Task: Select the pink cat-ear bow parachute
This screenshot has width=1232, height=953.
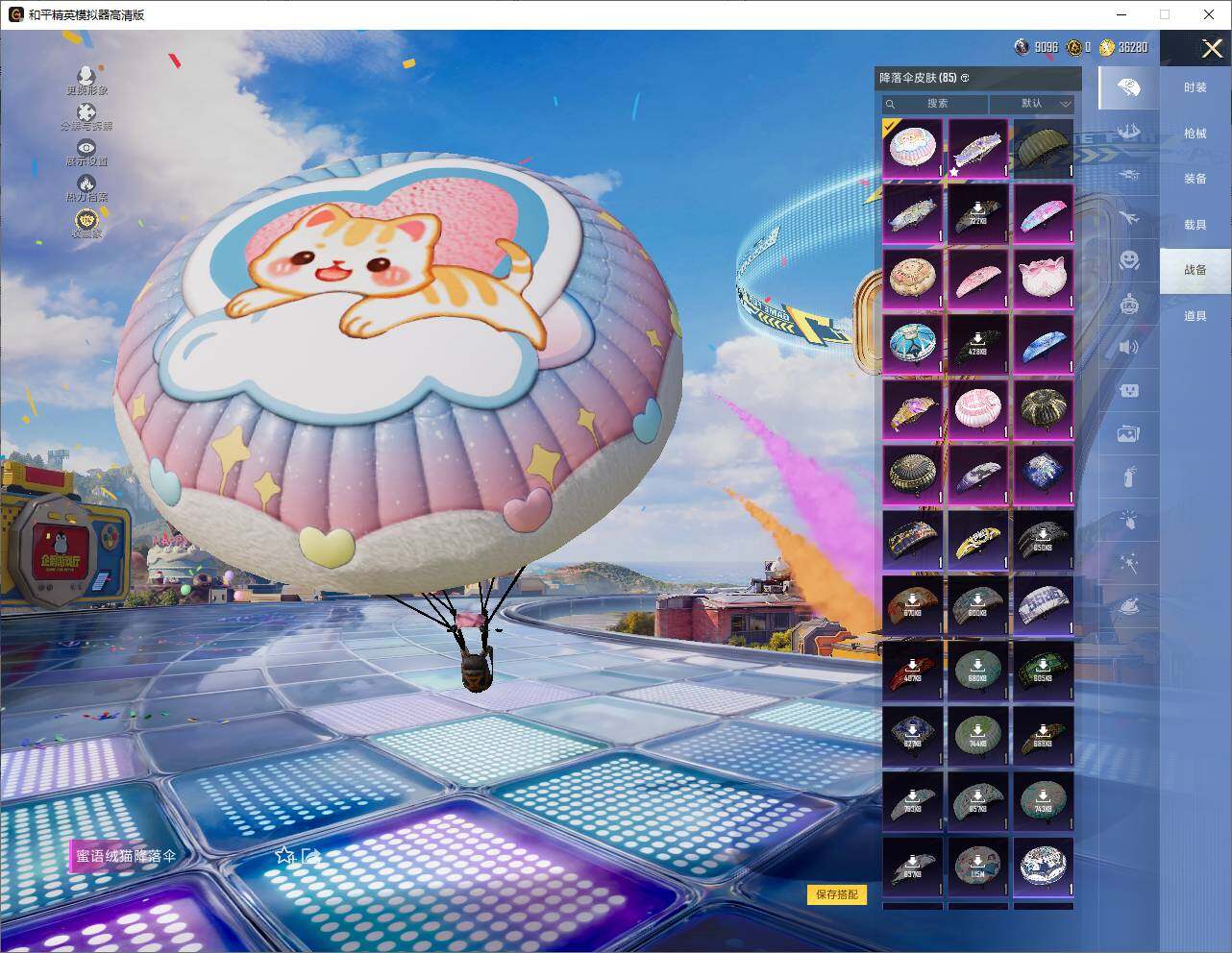Action: pyautogui.click(x=1044, y=279)
